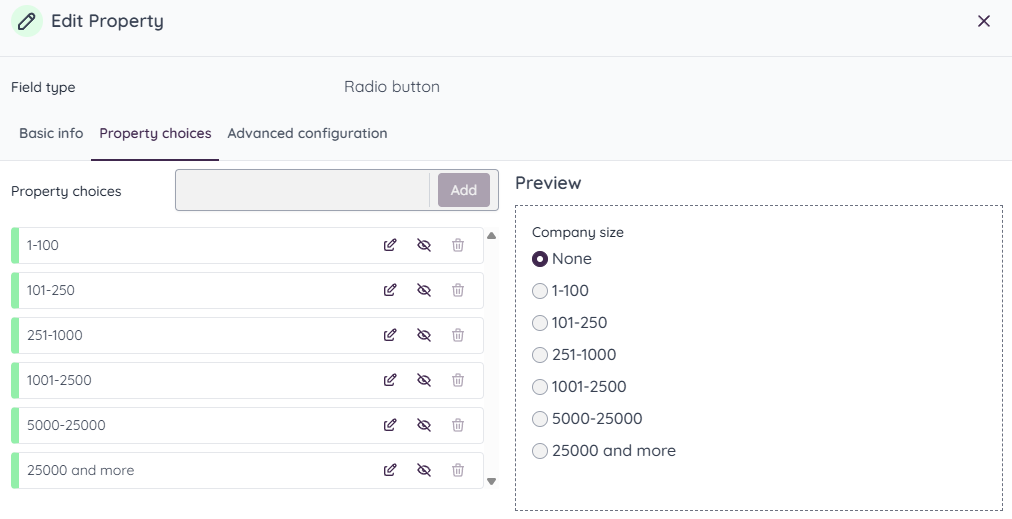This screenshot has width=1012, height=519.
Task: Click the Field type label
Action: 43,87
